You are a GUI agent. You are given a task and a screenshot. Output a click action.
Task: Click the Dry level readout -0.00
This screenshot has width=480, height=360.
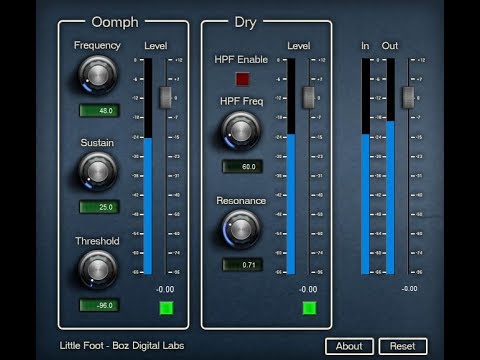coord(308,289)
